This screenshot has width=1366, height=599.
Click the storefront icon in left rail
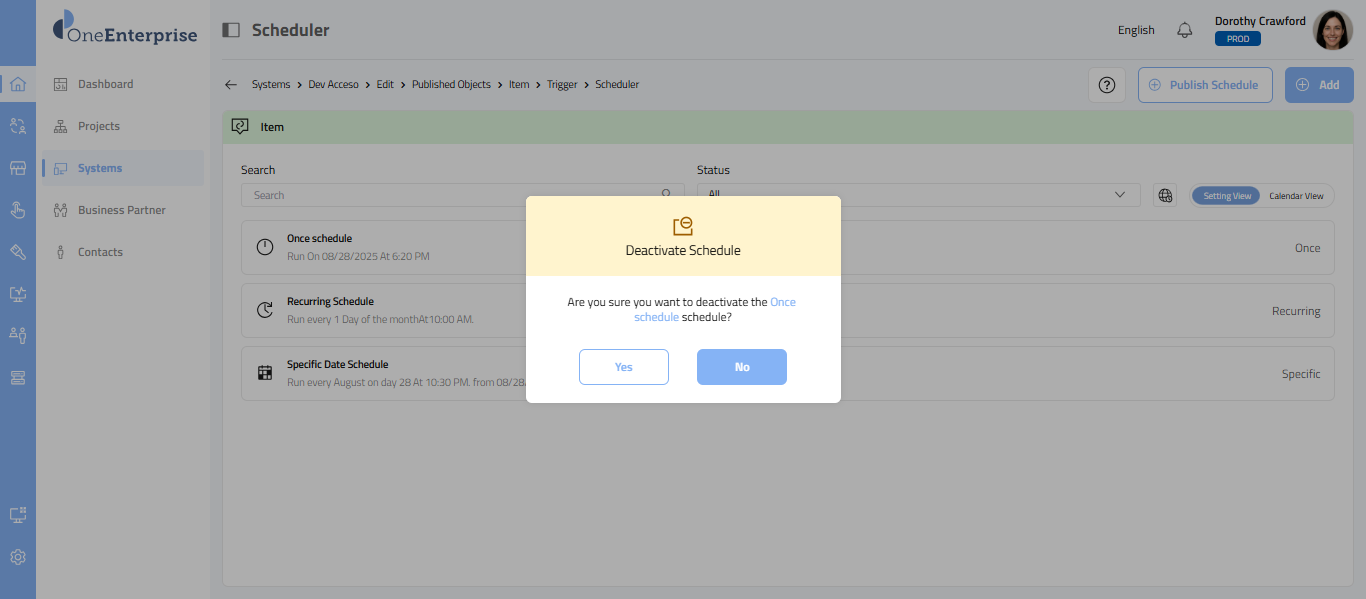pos(18,168)
